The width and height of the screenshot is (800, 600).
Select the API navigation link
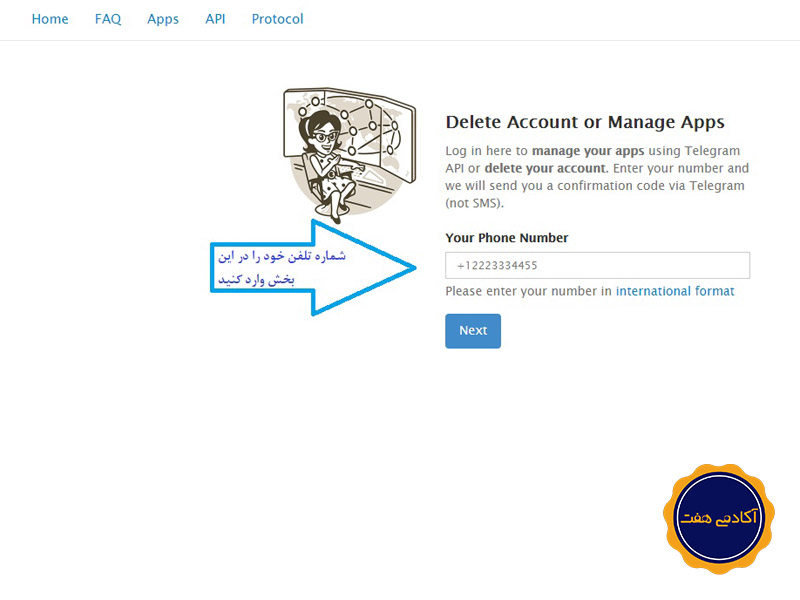(215, 19)
